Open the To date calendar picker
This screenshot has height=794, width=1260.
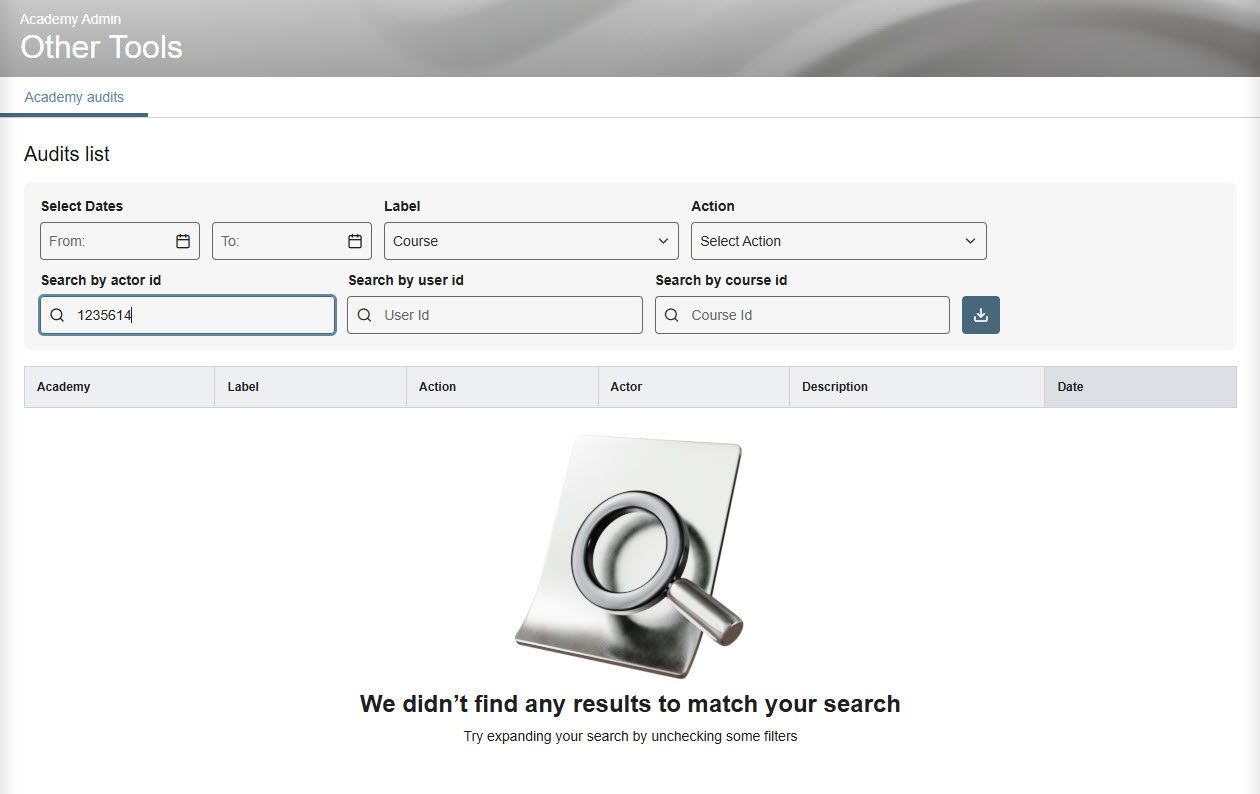(x=354, y=240)
